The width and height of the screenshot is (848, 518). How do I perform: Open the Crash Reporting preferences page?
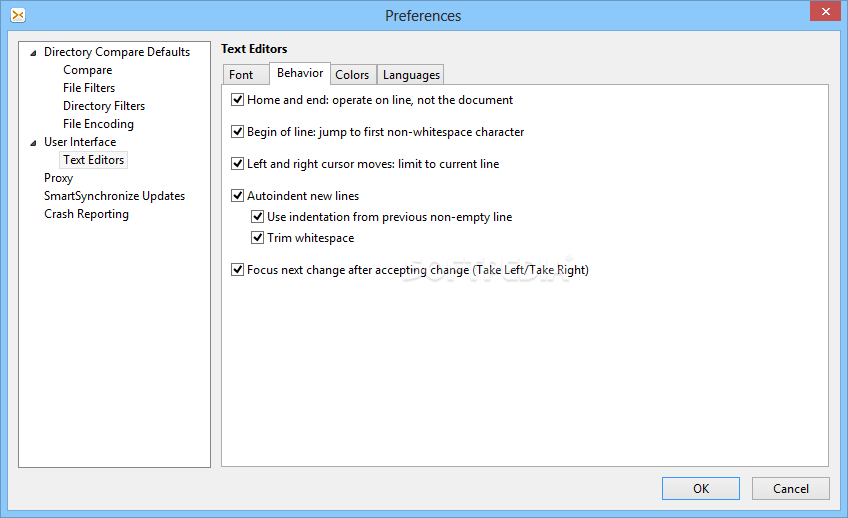tap(87, 214)
